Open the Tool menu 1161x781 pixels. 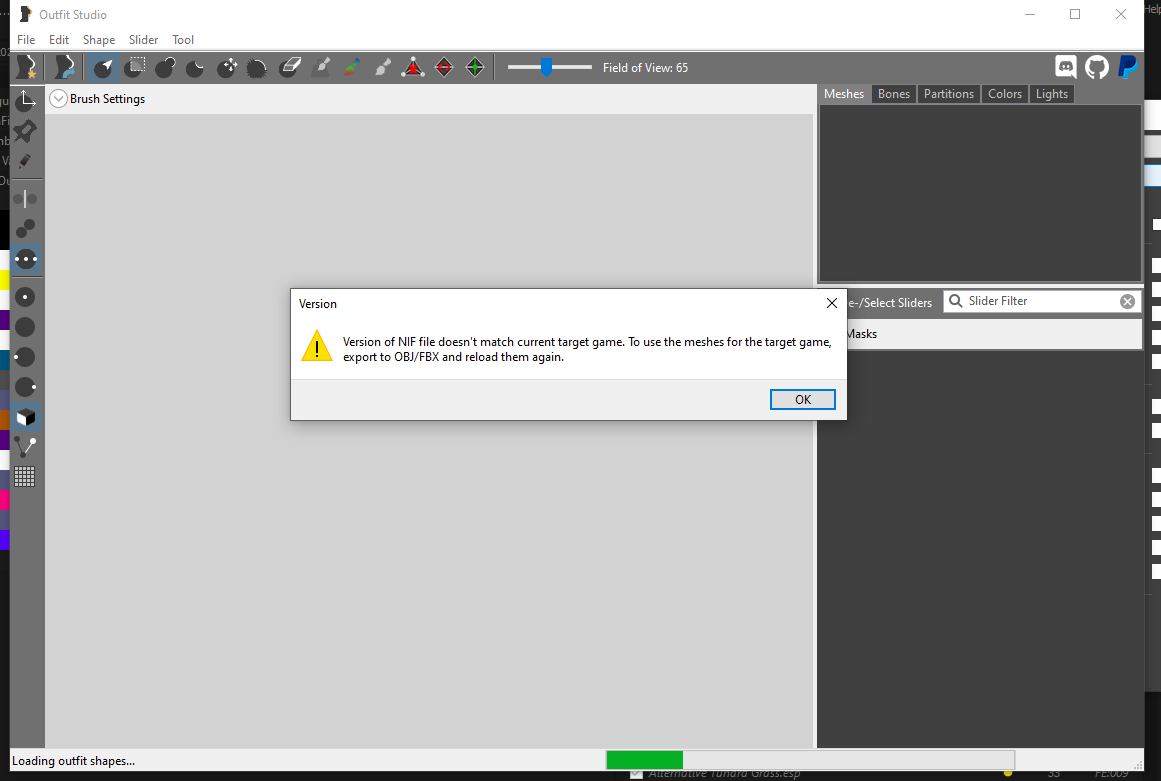coord(183,40)
